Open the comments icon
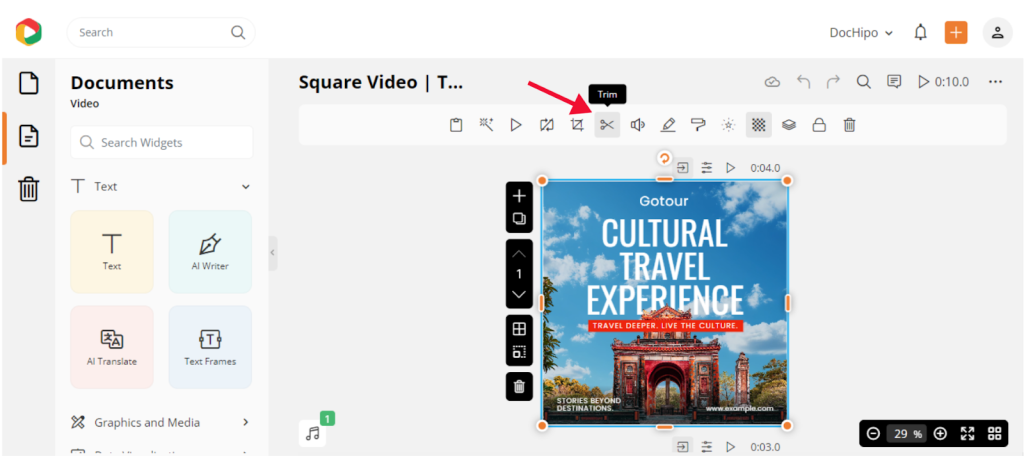 [x=894, y=82]
